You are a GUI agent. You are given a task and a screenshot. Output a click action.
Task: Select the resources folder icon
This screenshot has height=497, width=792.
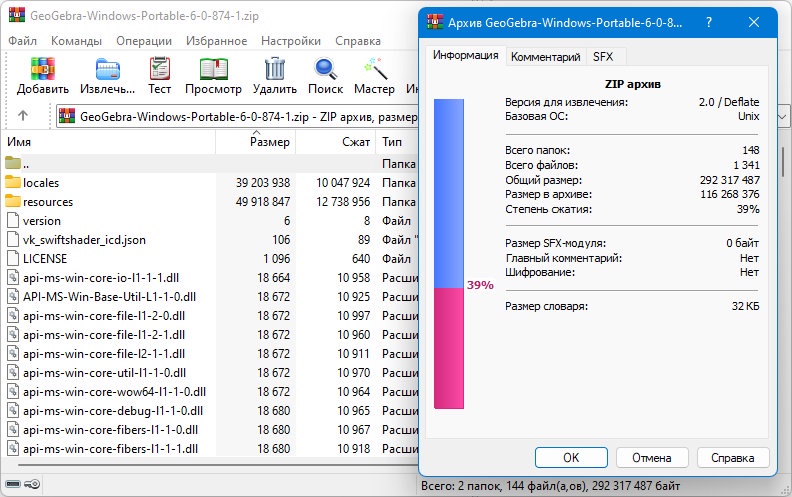13,201
